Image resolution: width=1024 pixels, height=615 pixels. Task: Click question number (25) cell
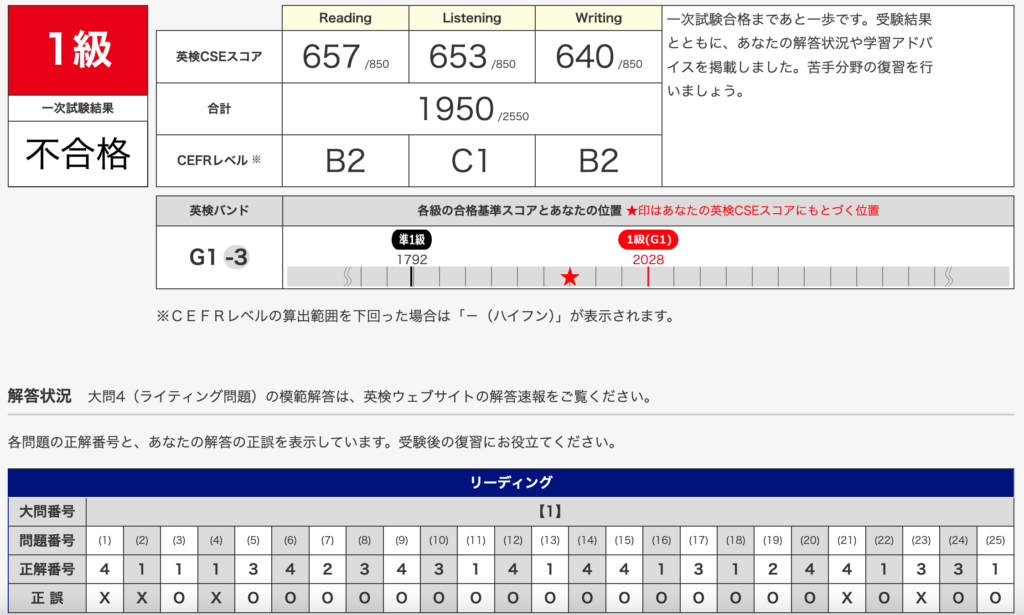995,541
